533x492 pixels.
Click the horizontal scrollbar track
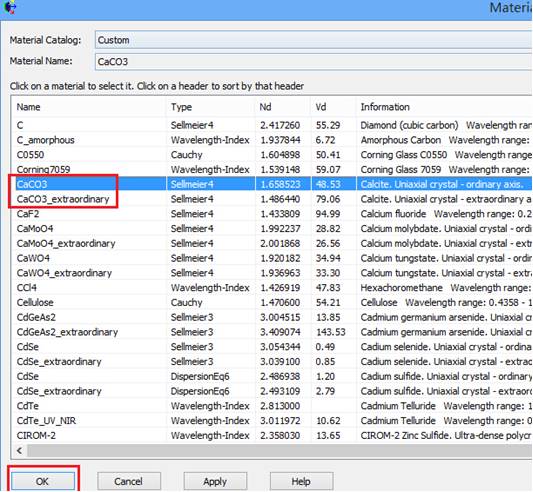tap(280, 451)
